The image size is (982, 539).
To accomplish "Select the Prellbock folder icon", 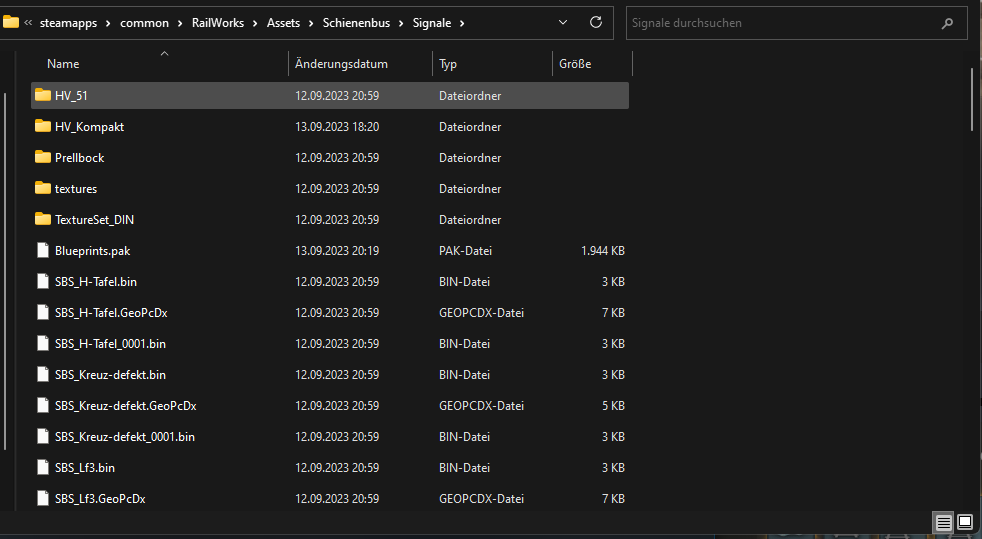I will tap(42, 158).
